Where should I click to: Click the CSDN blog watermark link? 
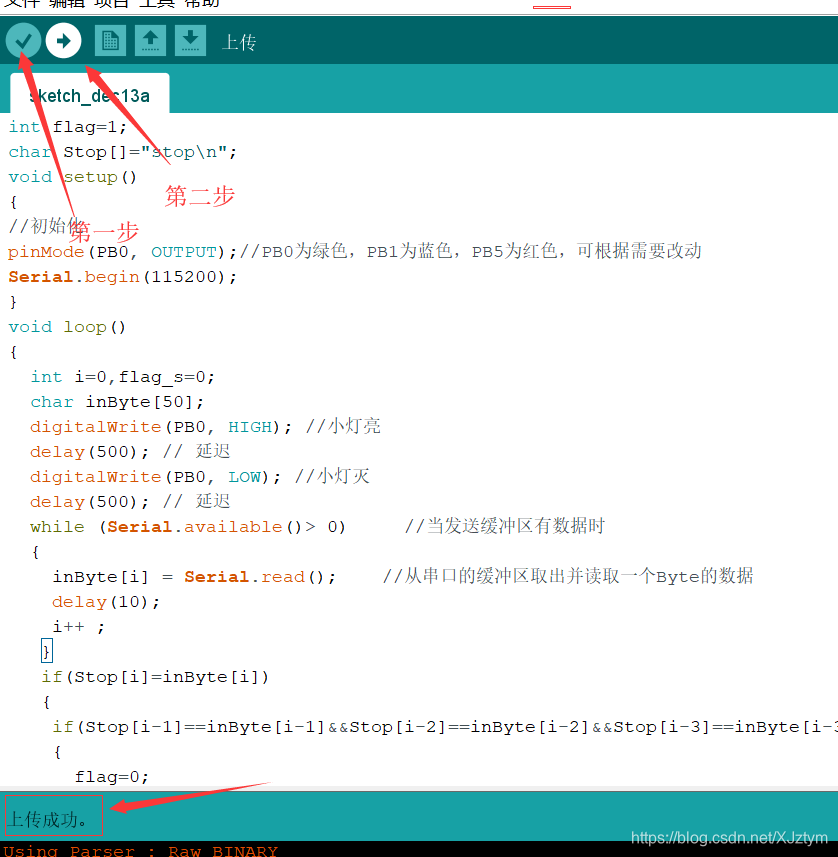point(728,836)
